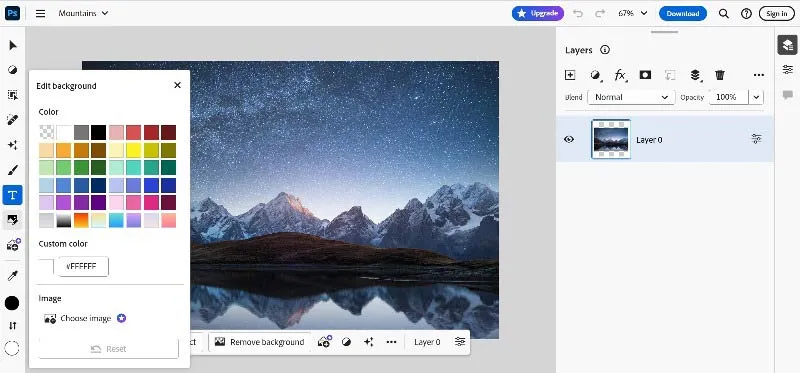Undo the last action
The image size is (800, 373).
click(x=578, y=13)
